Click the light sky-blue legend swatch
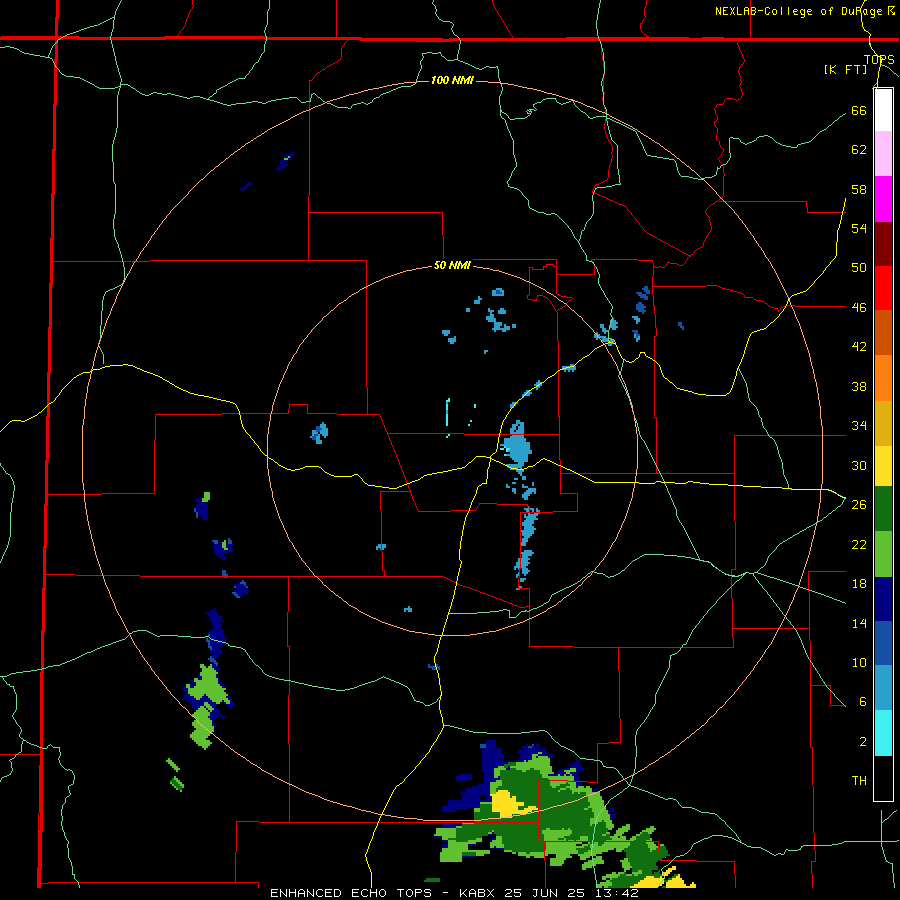900x900 pixels. click(883, 688)
